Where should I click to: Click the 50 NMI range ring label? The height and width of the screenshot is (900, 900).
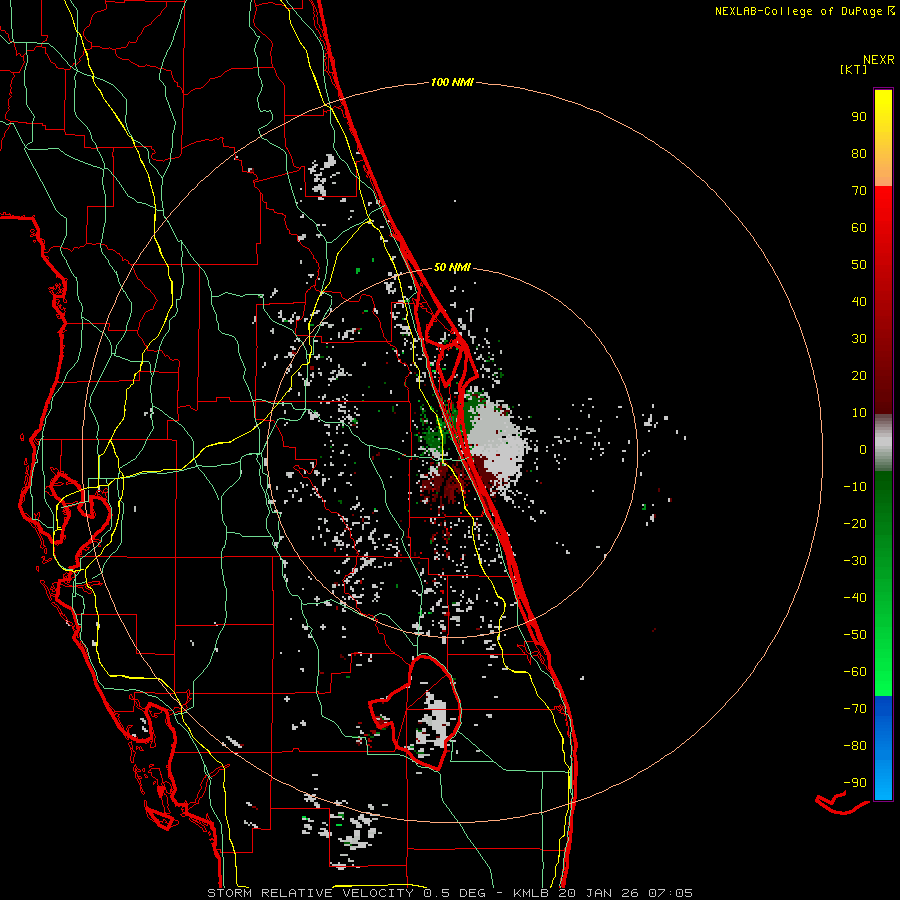[452, 267]
